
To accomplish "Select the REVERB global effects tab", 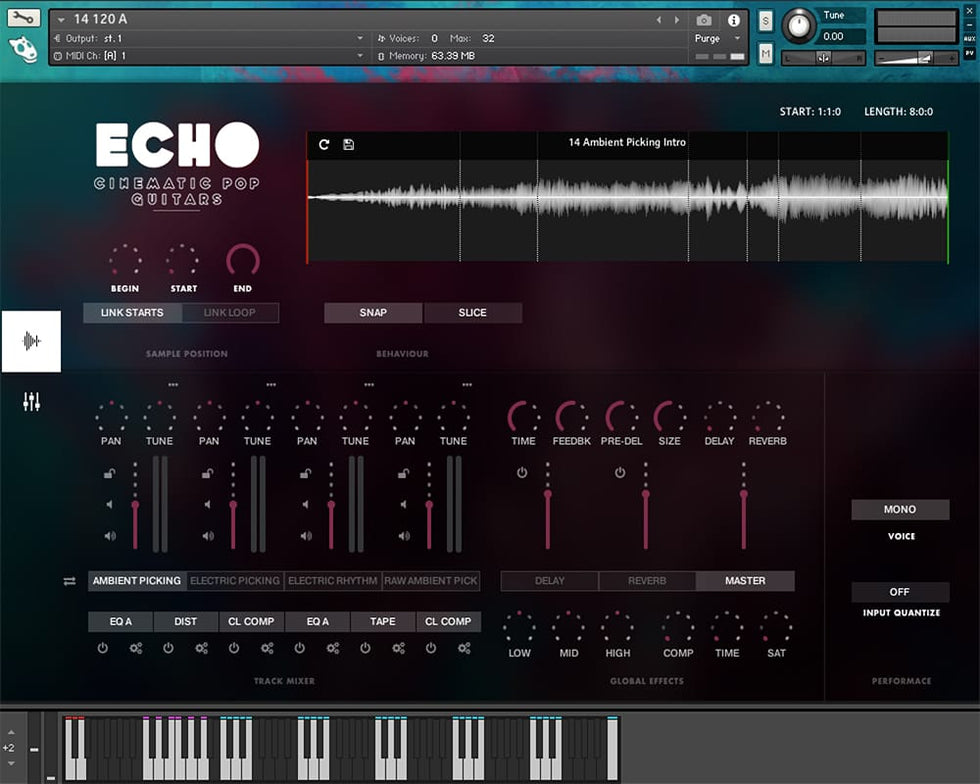I will coord(647,581).
